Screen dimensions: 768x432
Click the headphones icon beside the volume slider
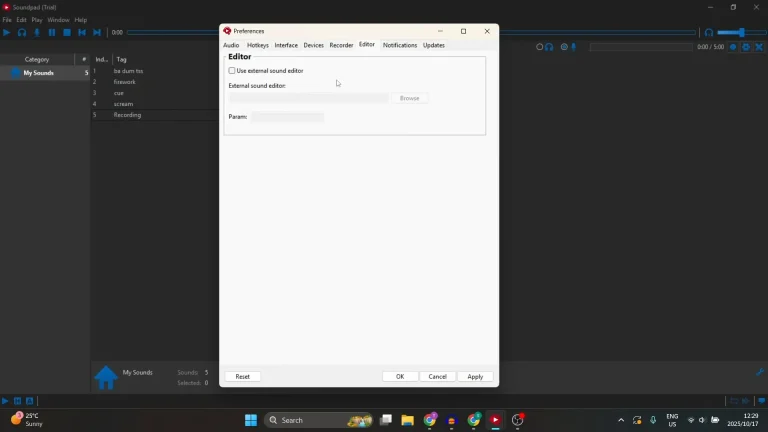[x=709, y=33]
